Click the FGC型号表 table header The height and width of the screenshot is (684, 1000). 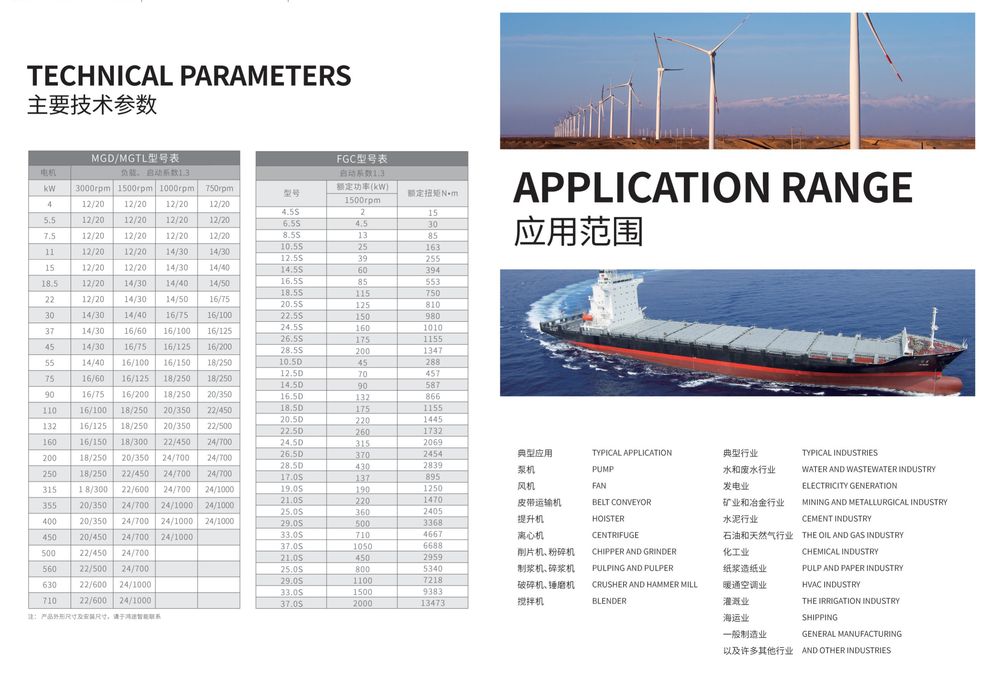[x=361, y=158]
